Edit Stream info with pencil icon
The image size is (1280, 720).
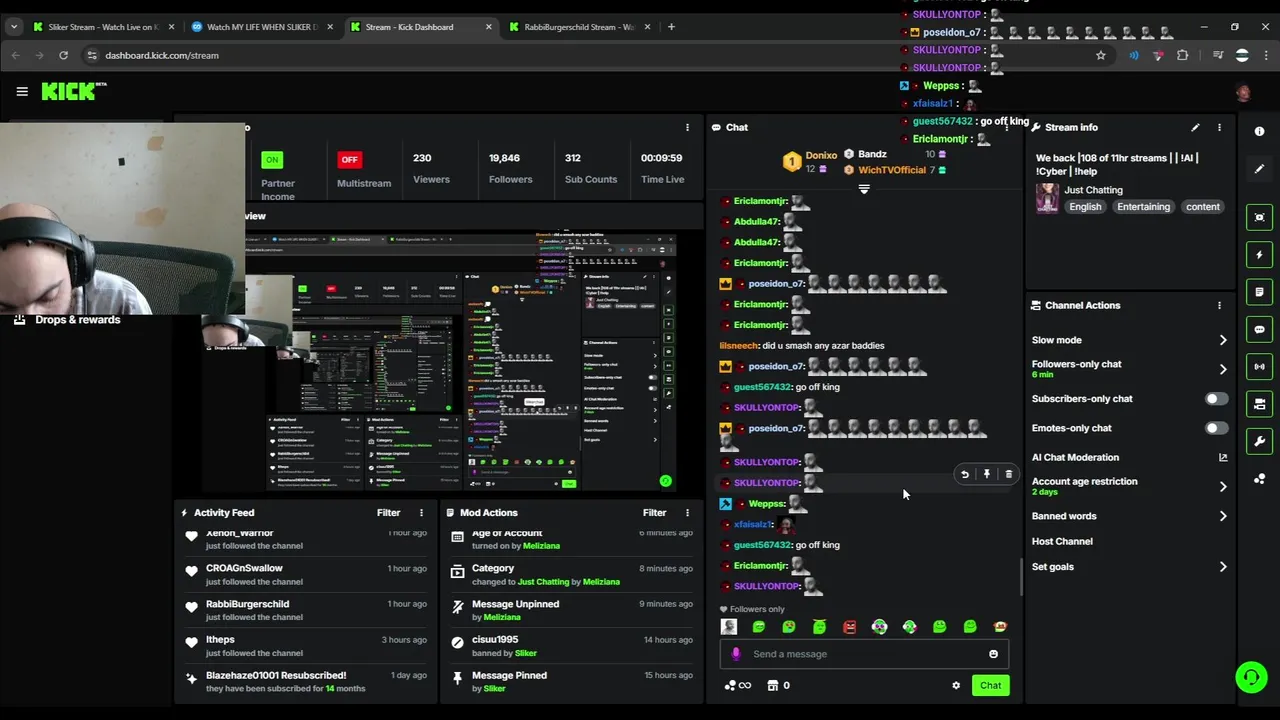tap(1195, 128)
